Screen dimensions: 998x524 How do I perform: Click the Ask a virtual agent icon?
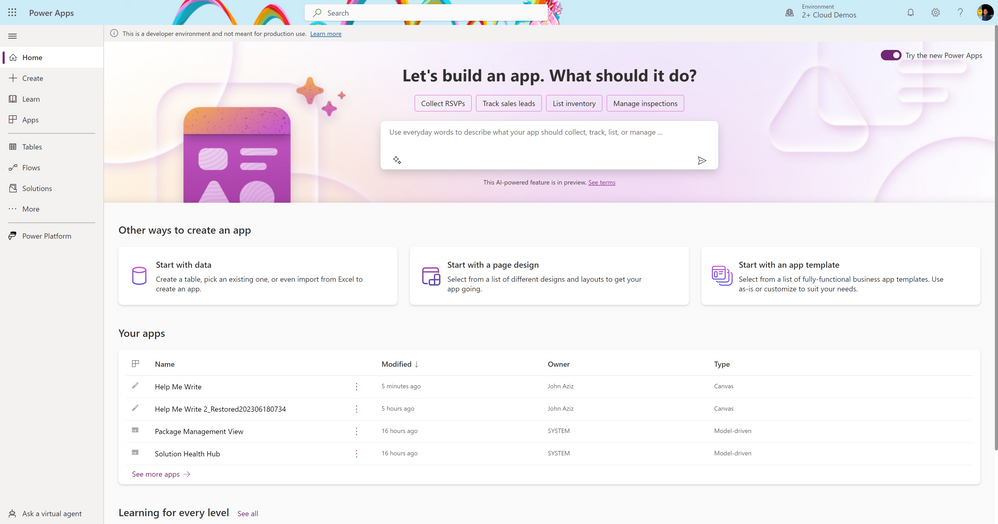[12, 513]
